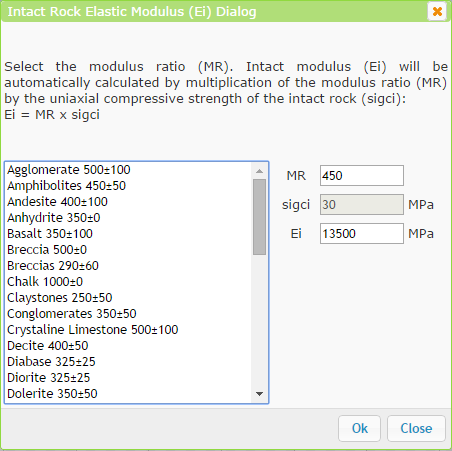Select Claystones 250±50 entry
Screen dimensions: 452x451
click(129, 298)
